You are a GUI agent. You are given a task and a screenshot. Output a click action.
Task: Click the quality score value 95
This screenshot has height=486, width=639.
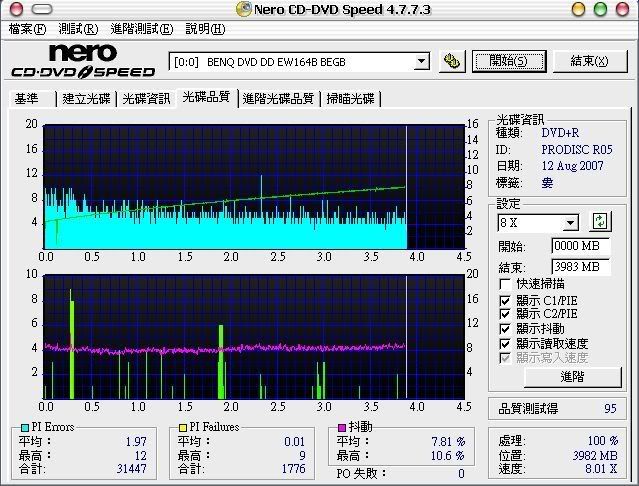click(610, 409)
